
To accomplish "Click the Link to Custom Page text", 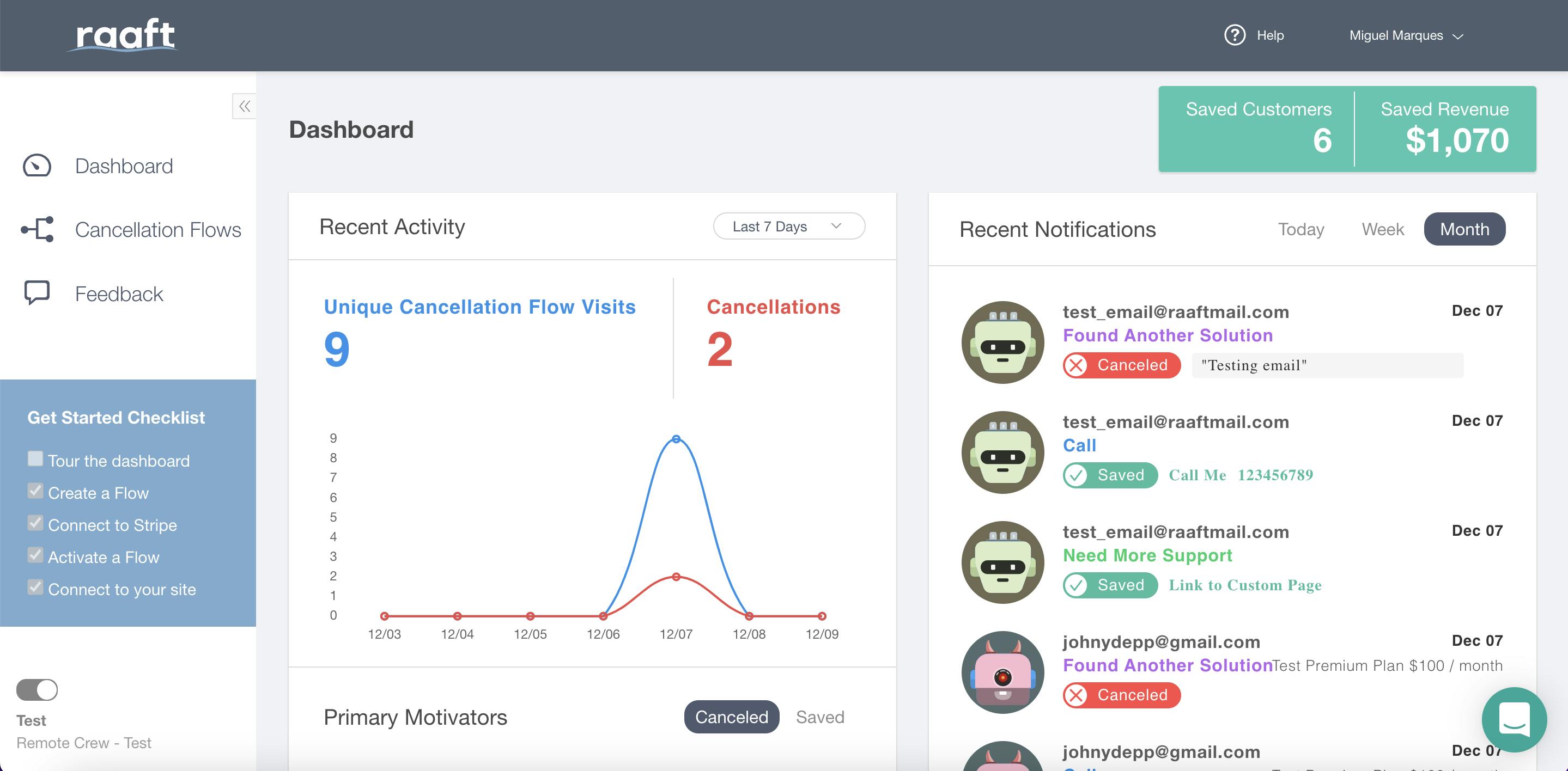I will tap(1244, 585).
